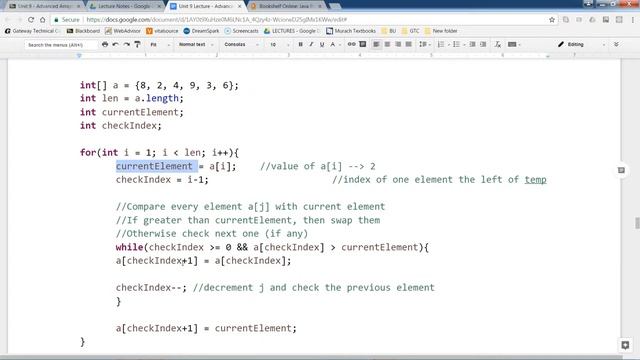Open Murach Textbooks bookmark

point(351,31)
